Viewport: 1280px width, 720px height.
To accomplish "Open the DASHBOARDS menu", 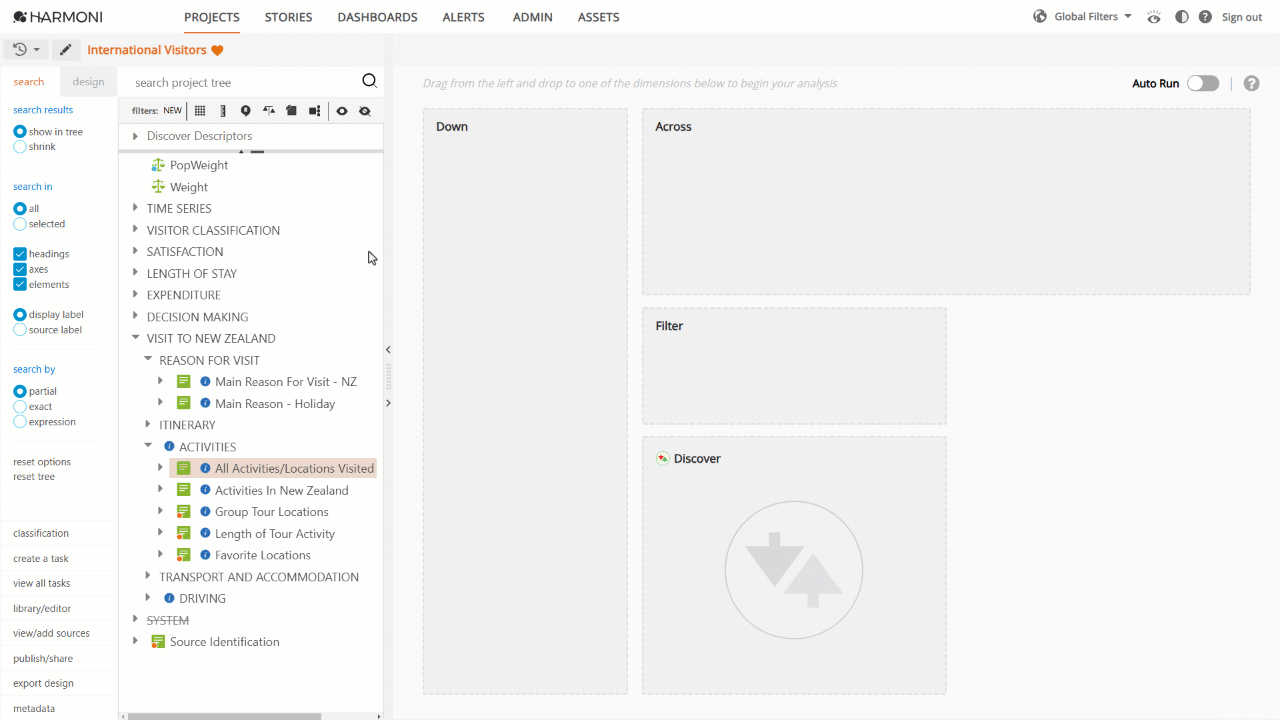I will click(x=377, y=17).
